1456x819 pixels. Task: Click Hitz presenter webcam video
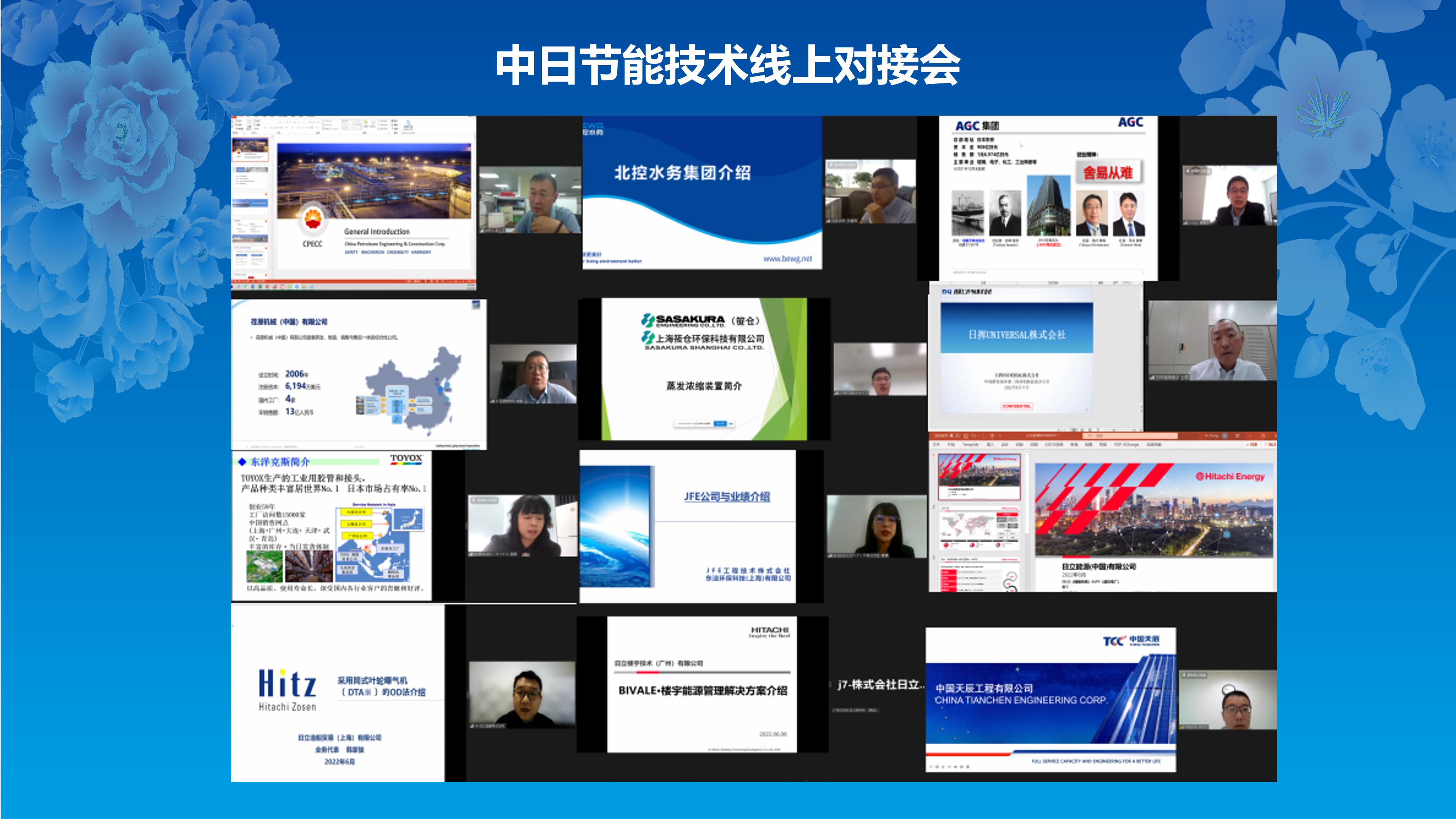[522, 695]
